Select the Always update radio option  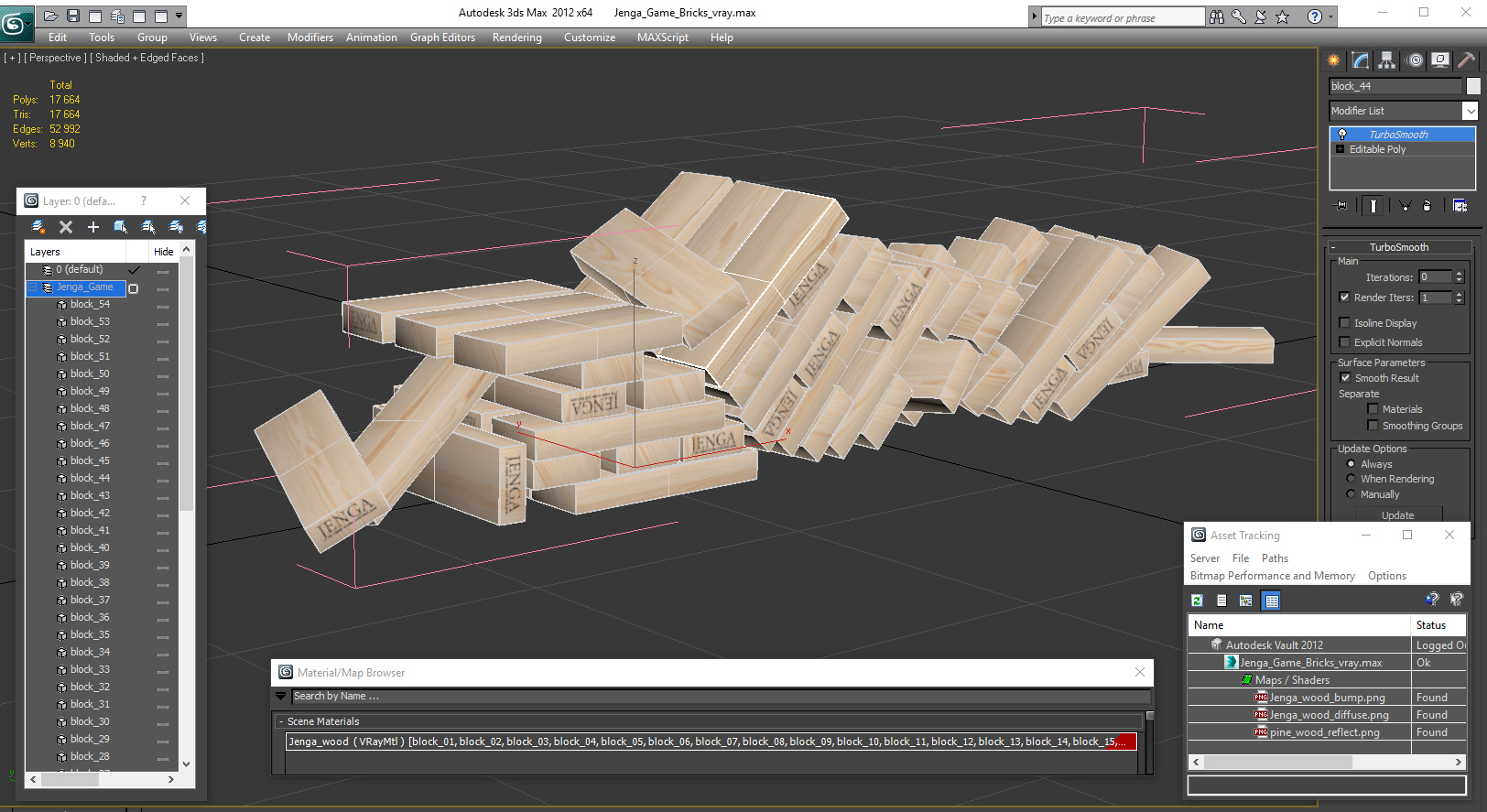1351,464
